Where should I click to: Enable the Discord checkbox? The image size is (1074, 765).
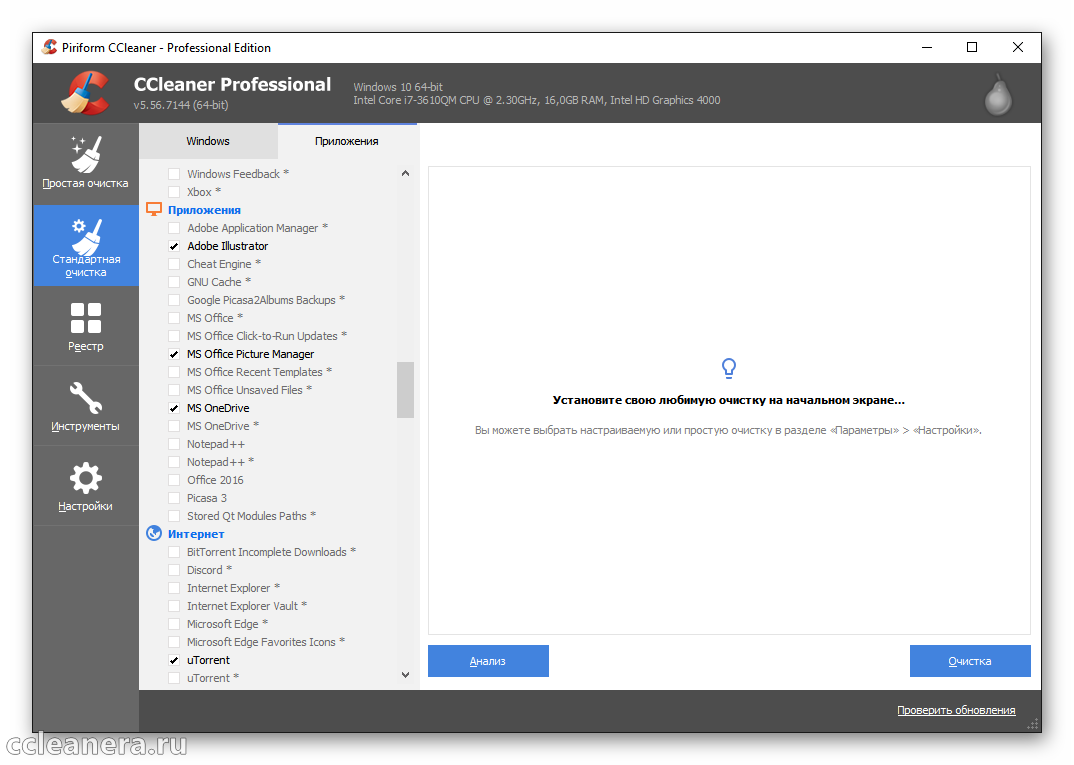pos(174,570)
